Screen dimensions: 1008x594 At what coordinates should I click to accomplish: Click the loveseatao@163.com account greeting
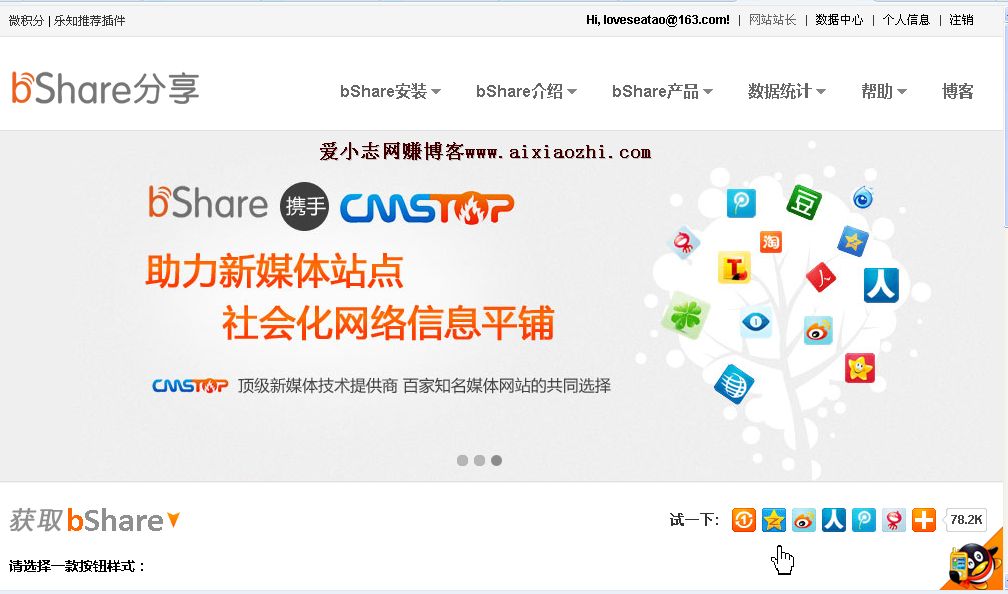[x=658, y=20]
